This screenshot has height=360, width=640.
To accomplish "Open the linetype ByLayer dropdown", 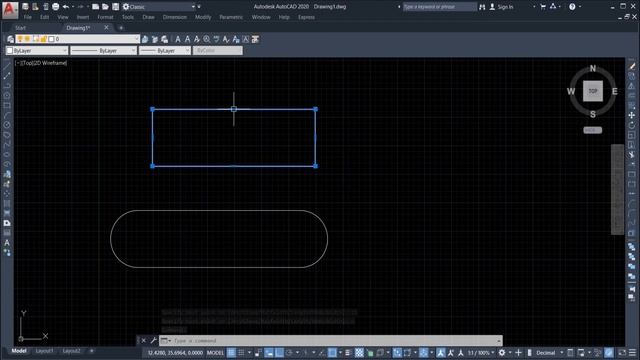I will pos(103,51).
